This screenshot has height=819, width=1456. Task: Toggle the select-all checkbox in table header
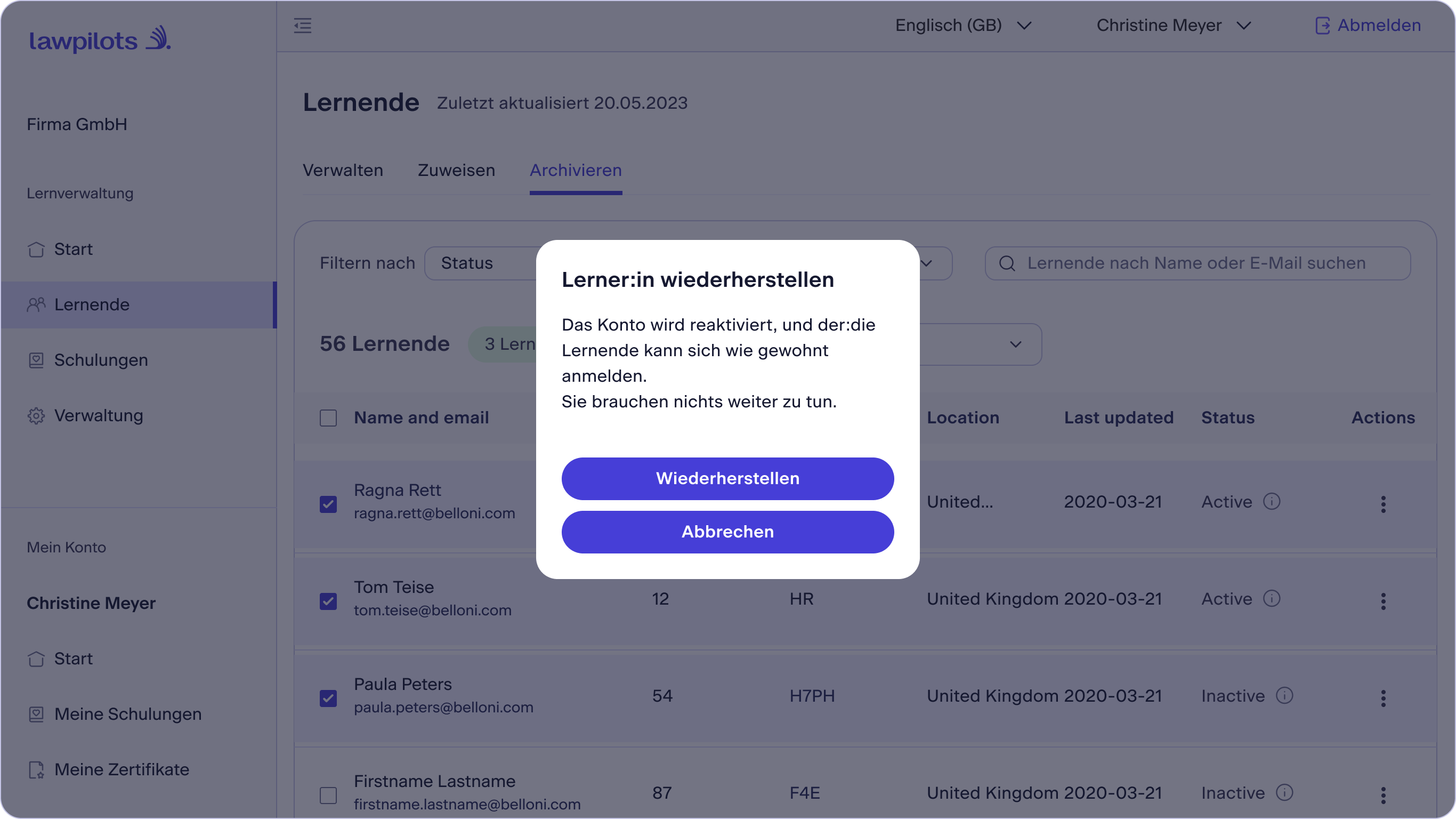[x=328, y=418]
